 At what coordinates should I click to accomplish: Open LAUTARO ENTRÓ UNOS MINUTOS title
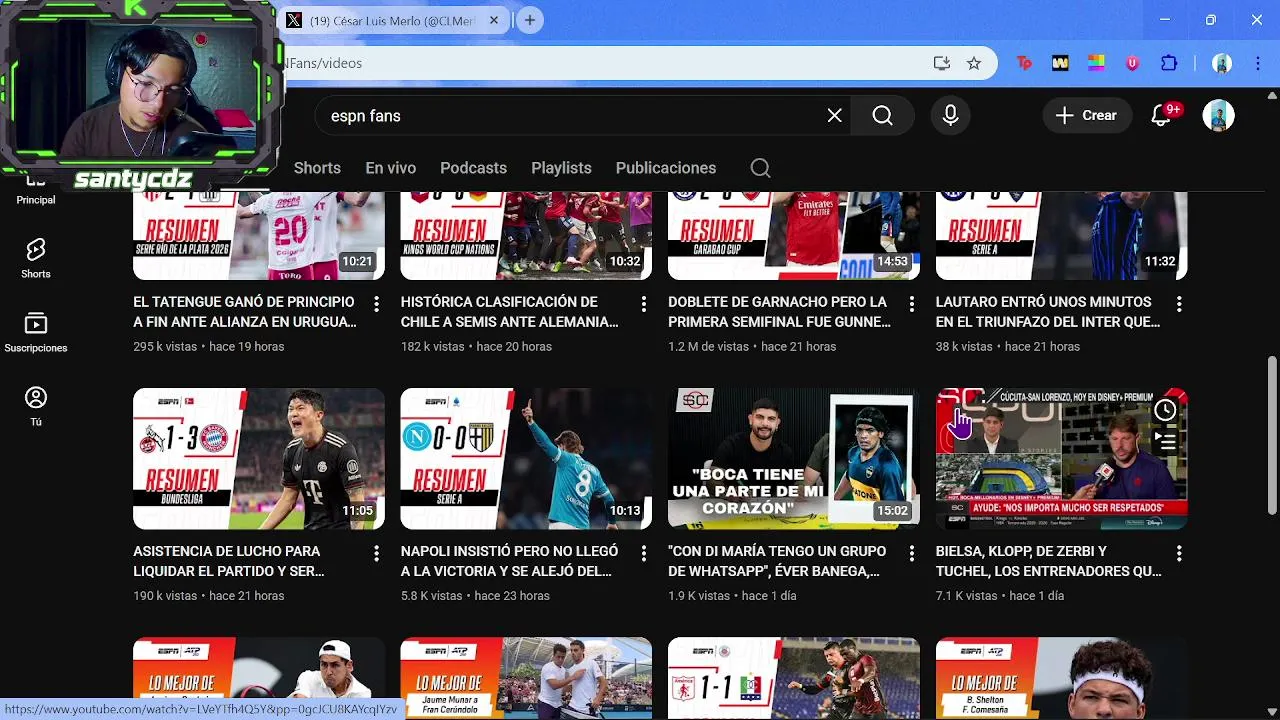[1048, 312]
